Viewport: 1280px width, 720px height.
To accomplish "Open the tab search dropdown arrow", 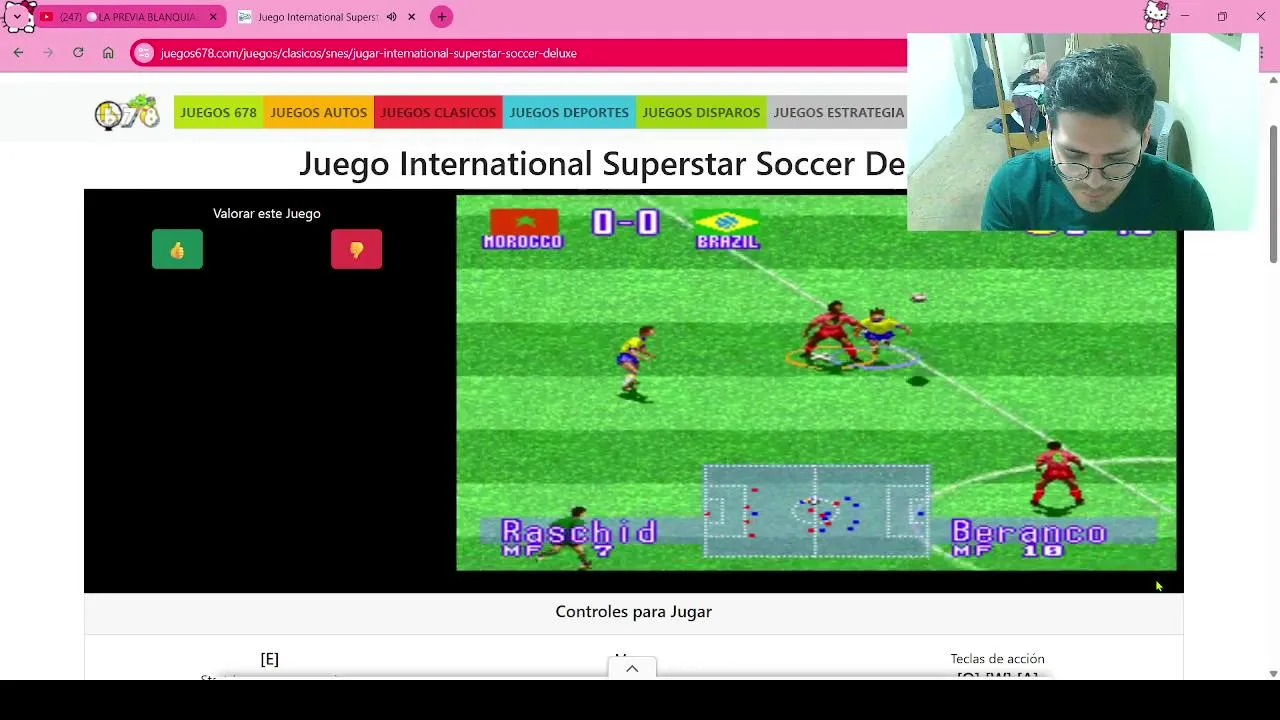I will (x=17, y=17).
